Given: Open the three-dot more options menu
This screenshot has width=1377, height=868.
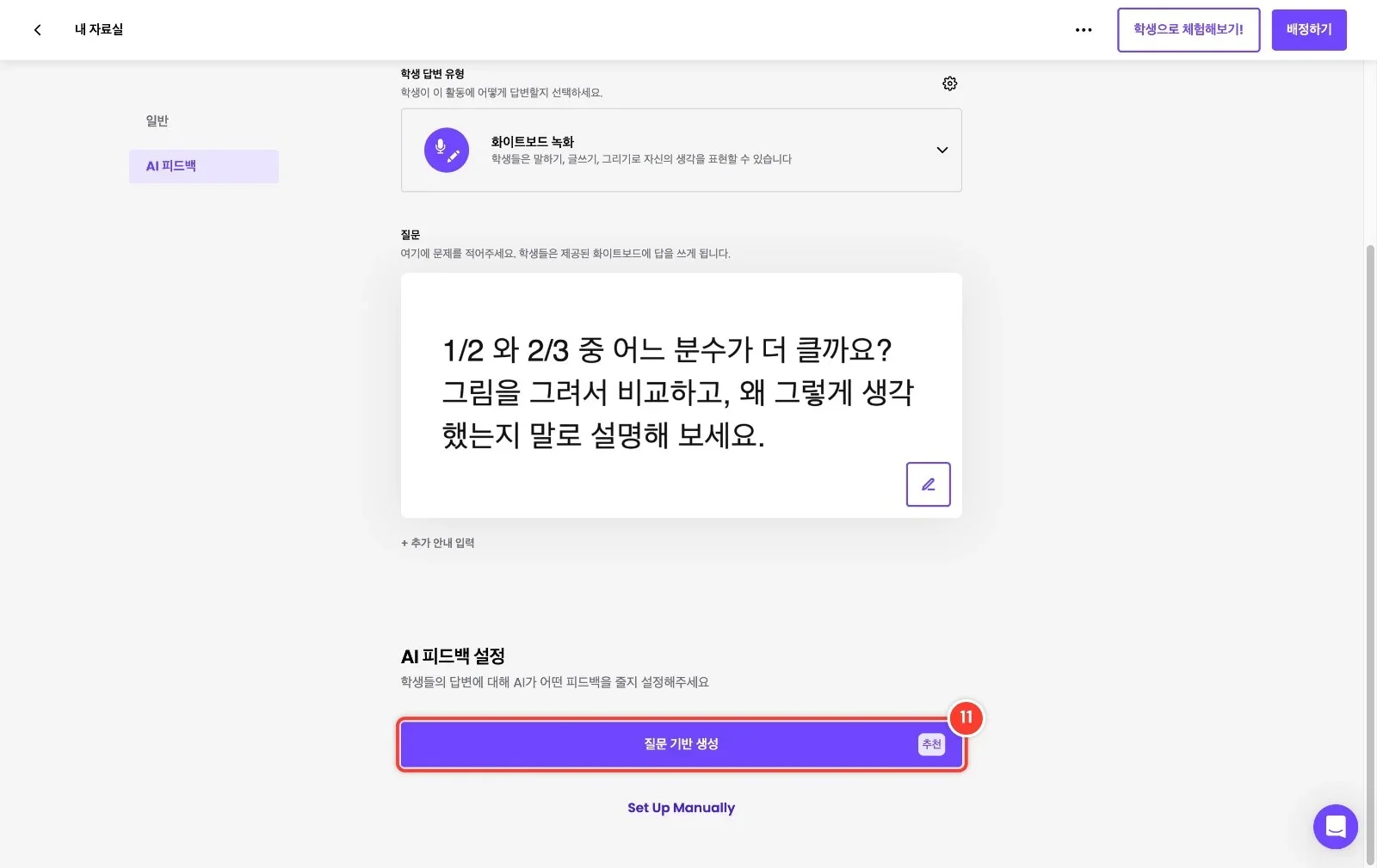Looking at the screenshot, I should click(1084, 30).
